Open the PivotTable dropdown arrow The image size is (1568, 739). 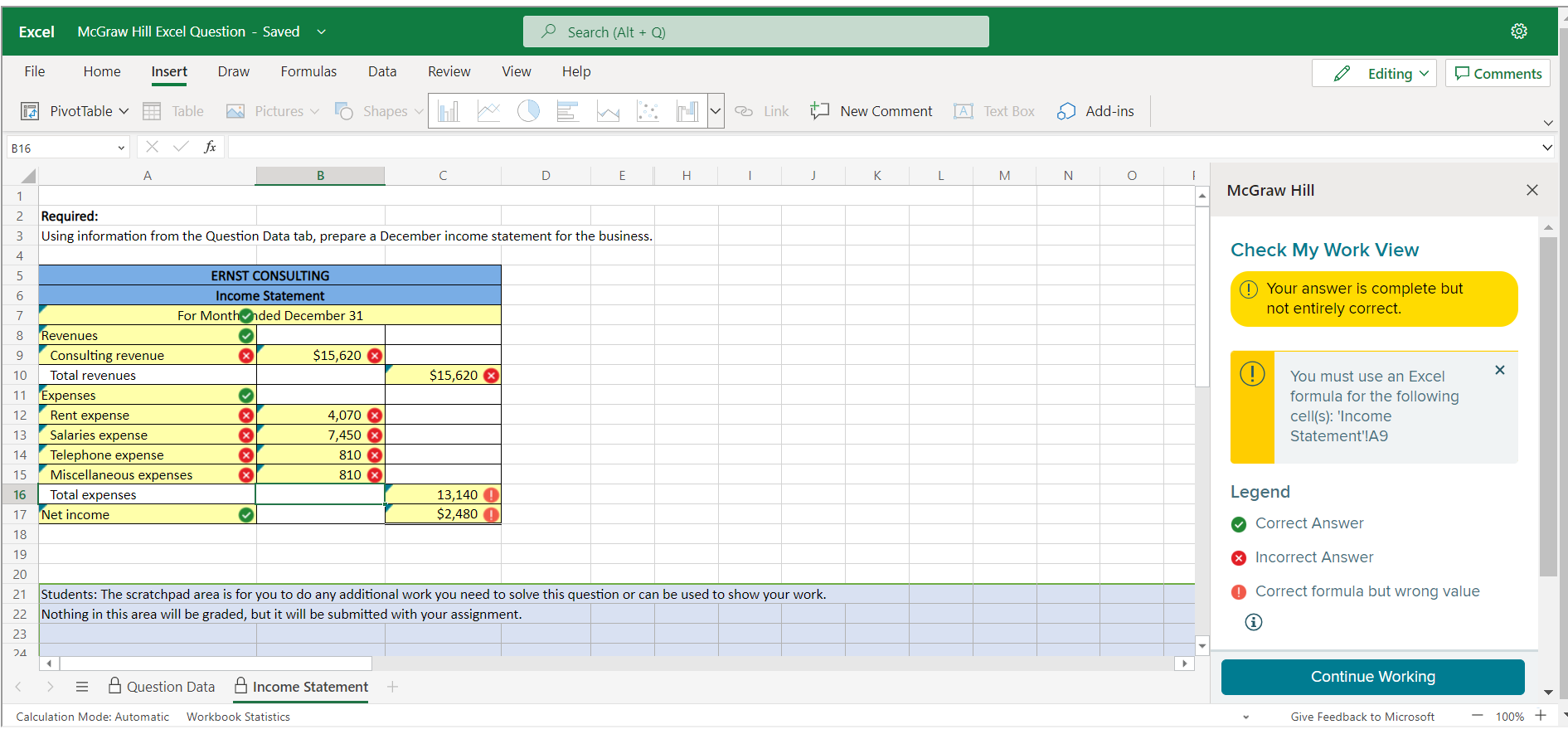click(x=124, y=111)
